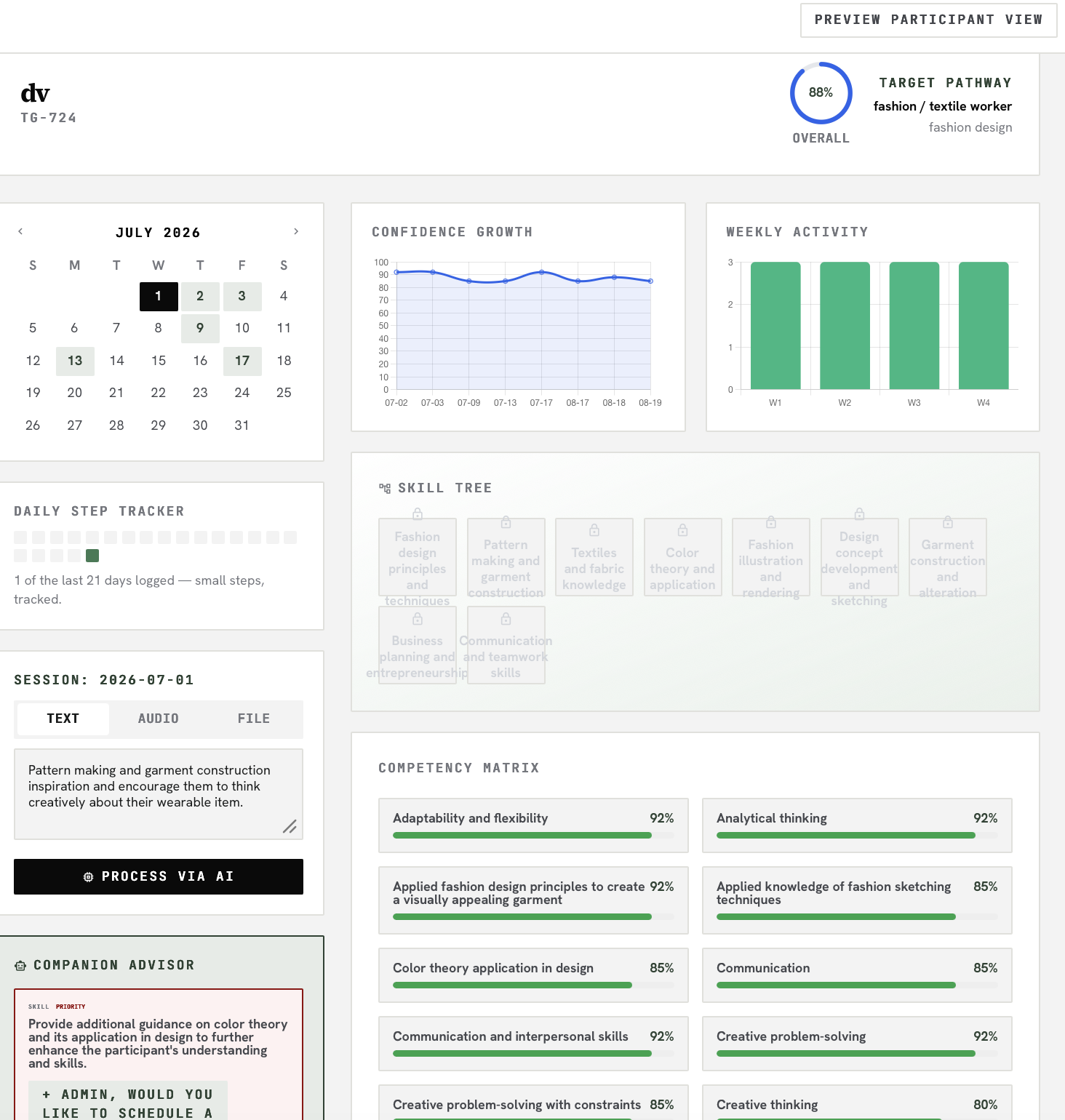The width and height of the screenshot is (1065, 1120).
Task: Click participant ID TG-724
Action: 49,118
